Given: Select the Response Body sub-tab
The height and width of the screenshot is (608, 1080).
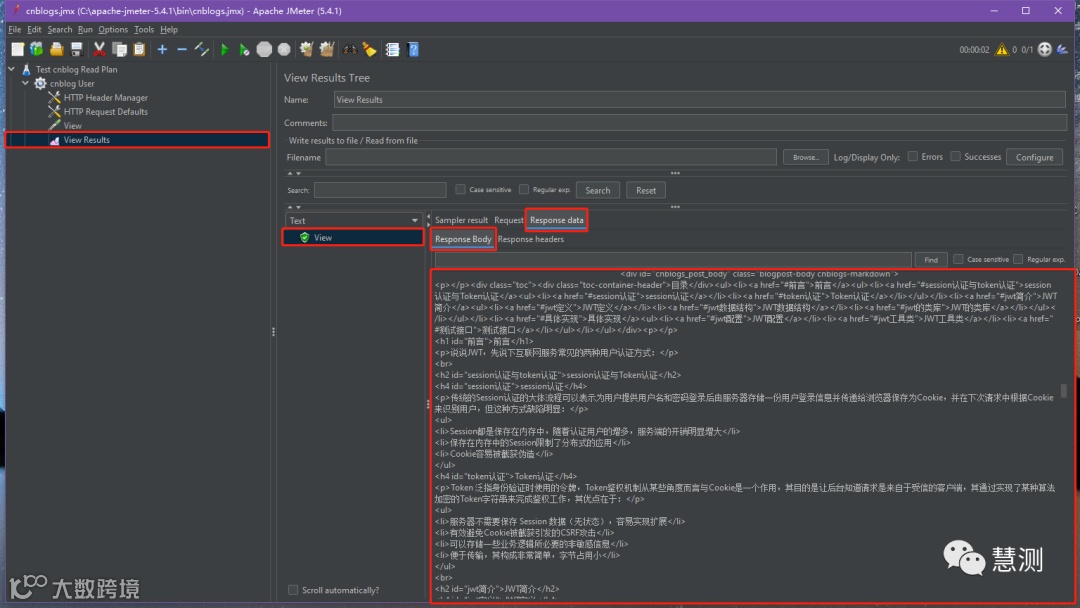Looking at the screenshot, I should (x=463, y=239).
